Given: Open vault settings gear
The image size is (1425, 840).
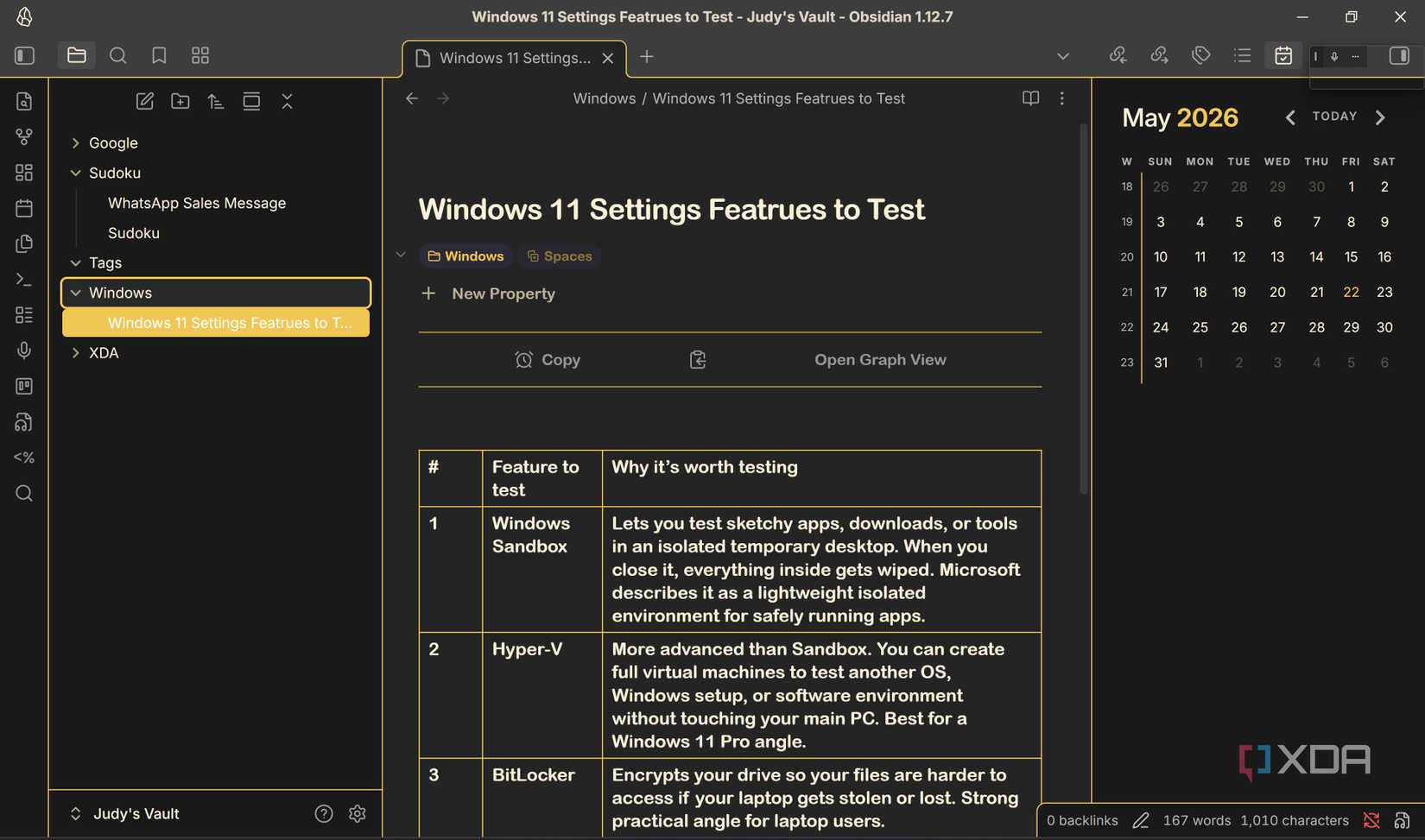Looking at the screenshot, I should click(x=358, y=813).
